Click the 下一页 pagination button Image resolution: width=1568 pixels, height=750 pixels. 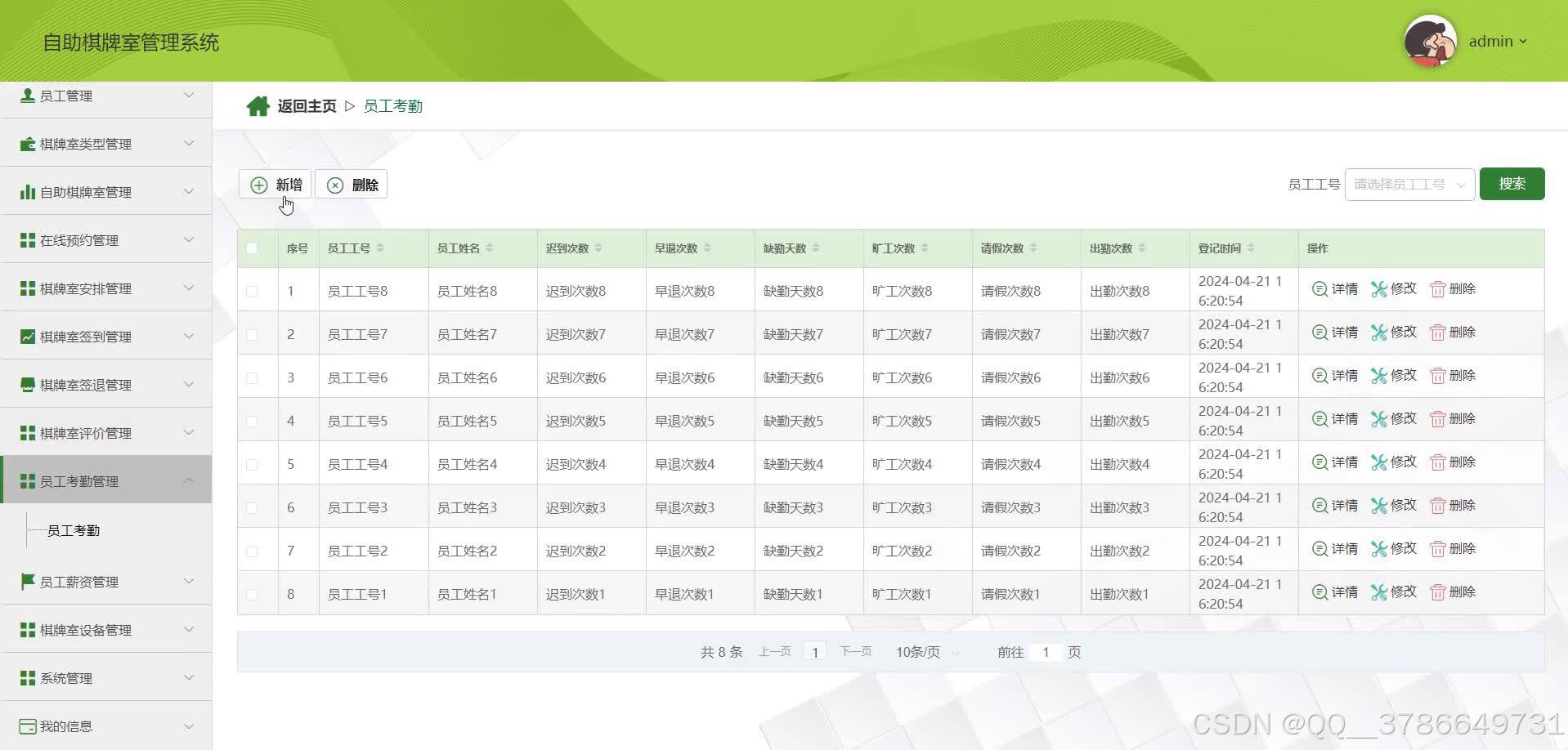[x=856, y=652]
